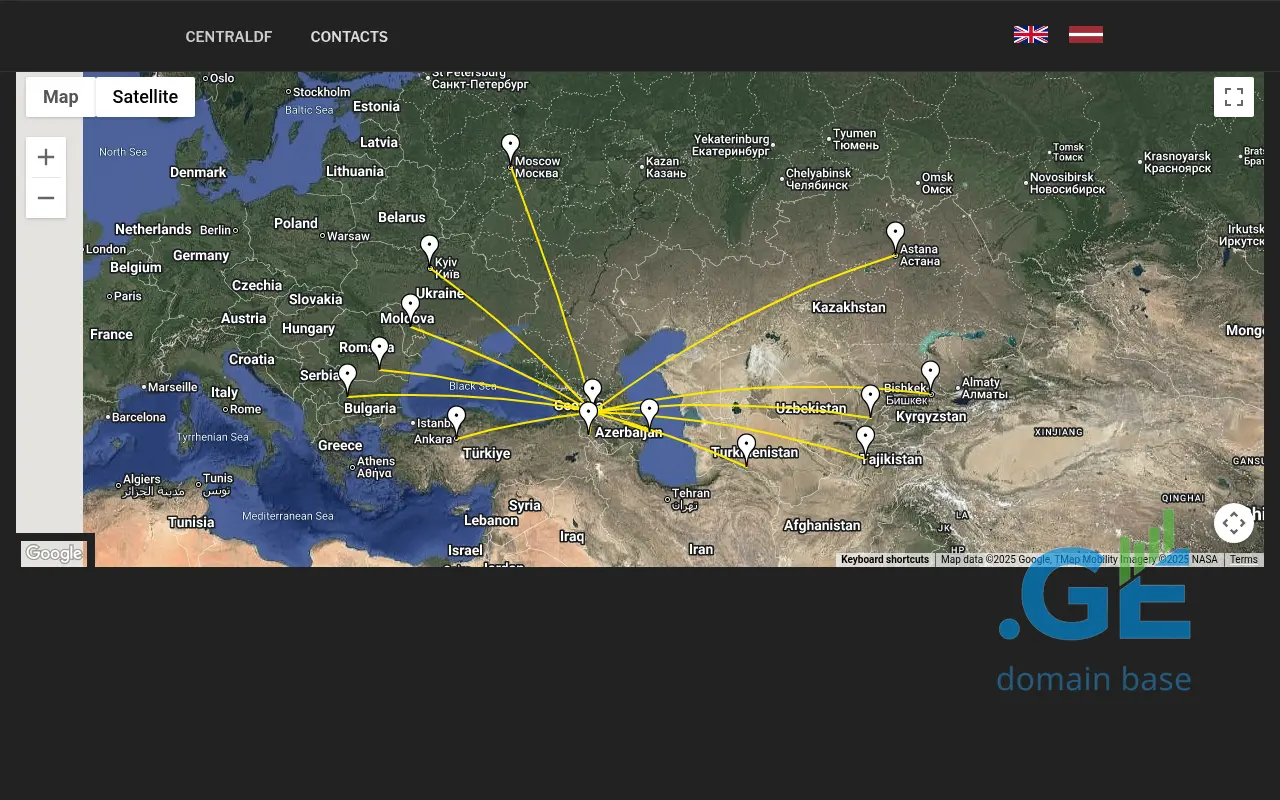Image resolution: width=1280 pixels, height=800 pixels.
Task: Zoom out of the map
Action: [x=46, y=198]
